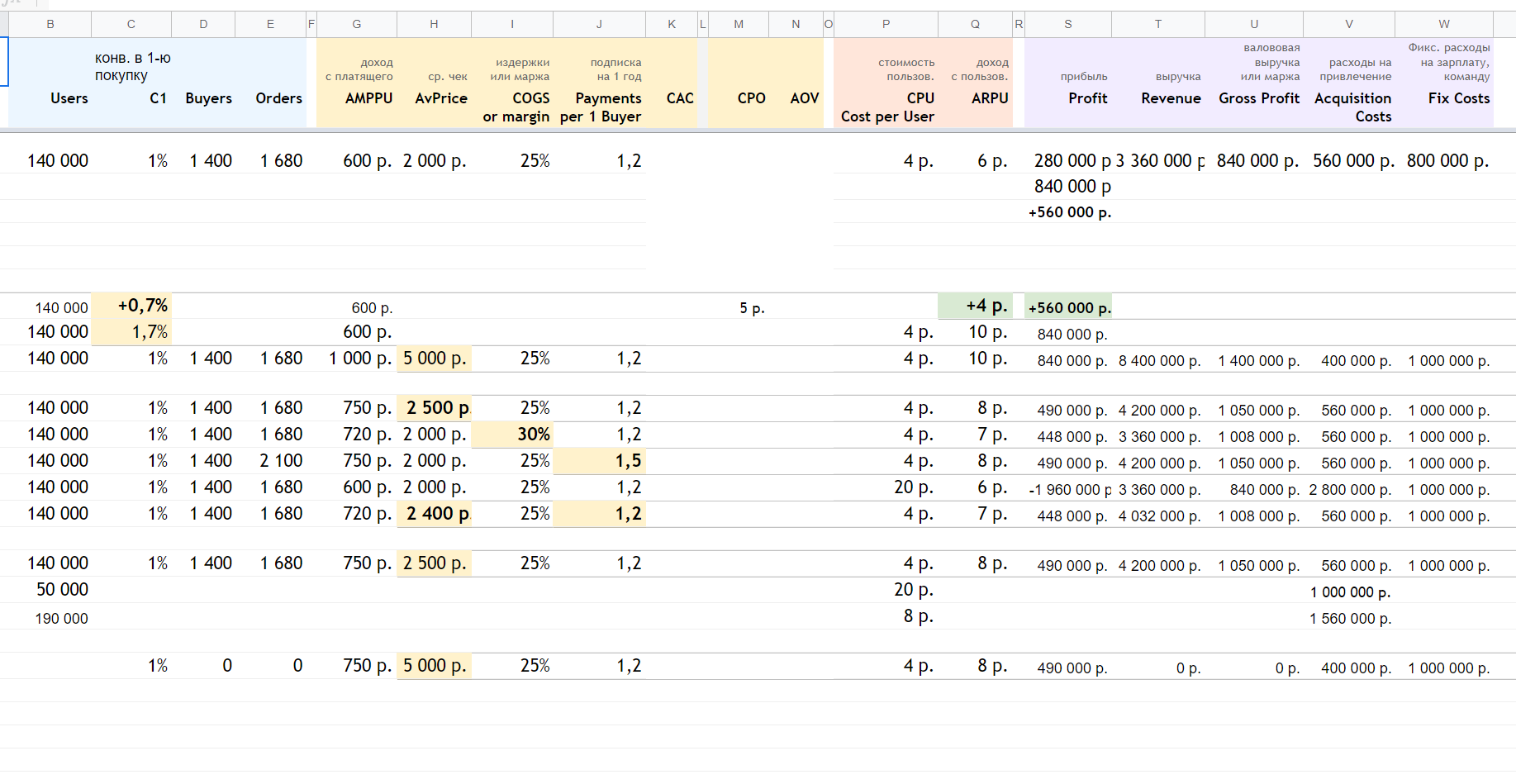Select the column S header
The image size is (1516, 784).
point(1067,24)
